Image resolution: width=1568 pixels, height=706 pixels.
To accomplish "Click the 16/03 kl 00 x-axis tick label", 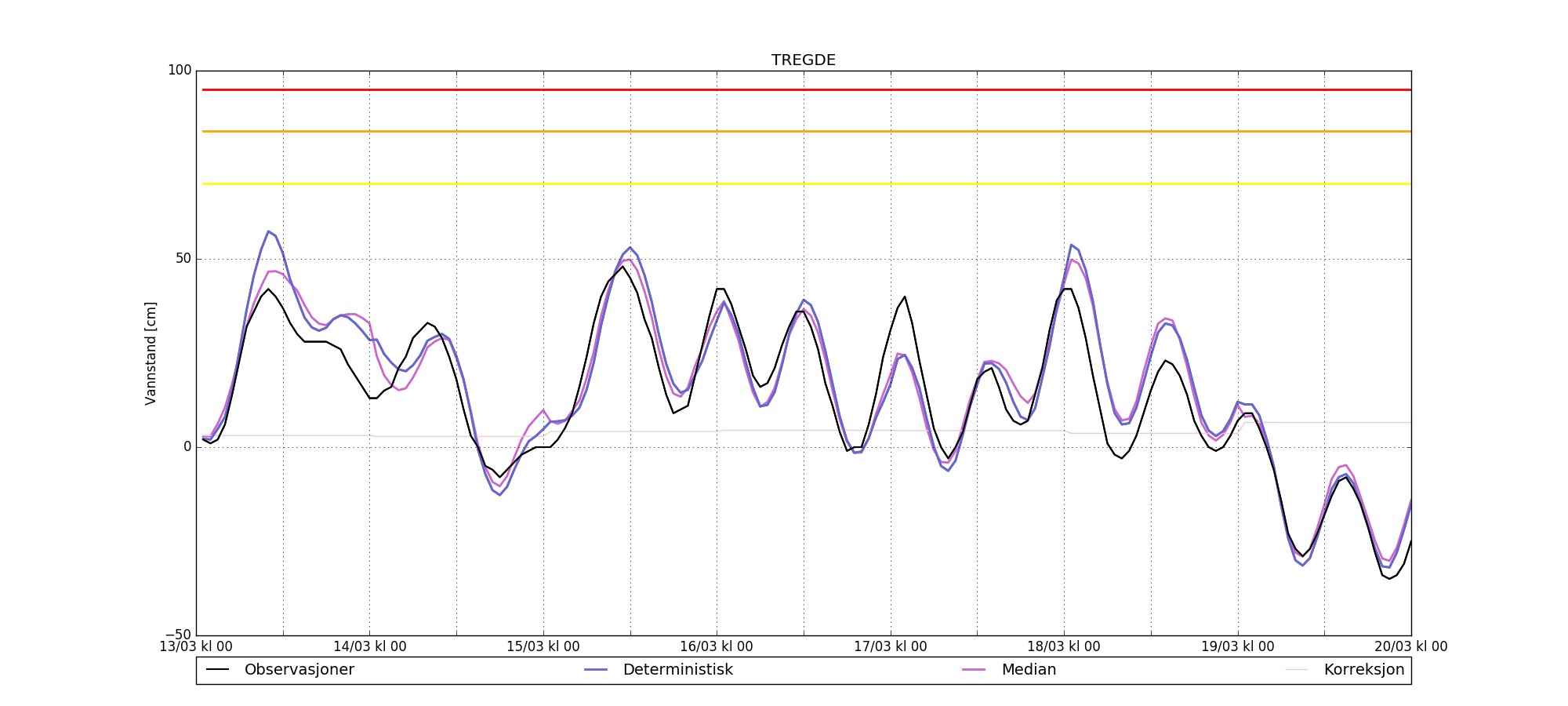I will [x=717, y=647].
